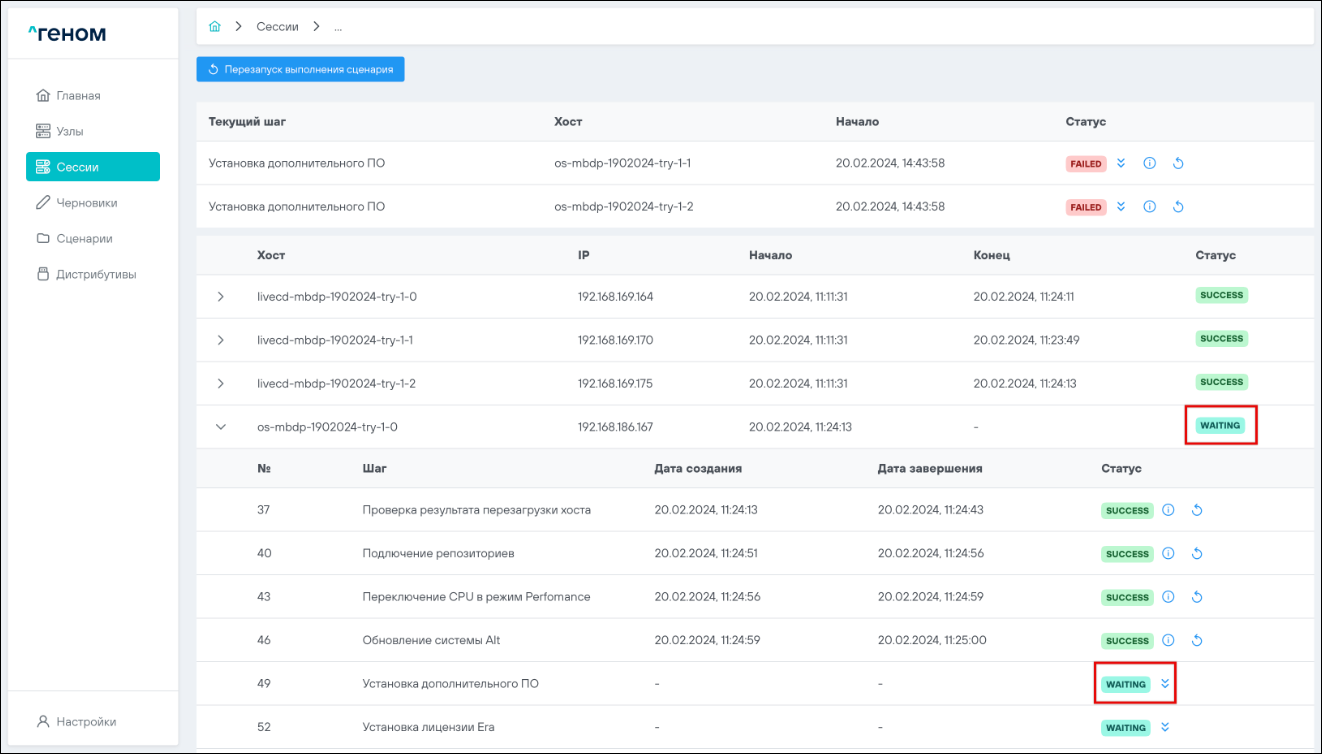Viewport: 1322px width, 755px height.
Task: Restart step 46 Обновление системы Alt
Action: pos(1197,641)
